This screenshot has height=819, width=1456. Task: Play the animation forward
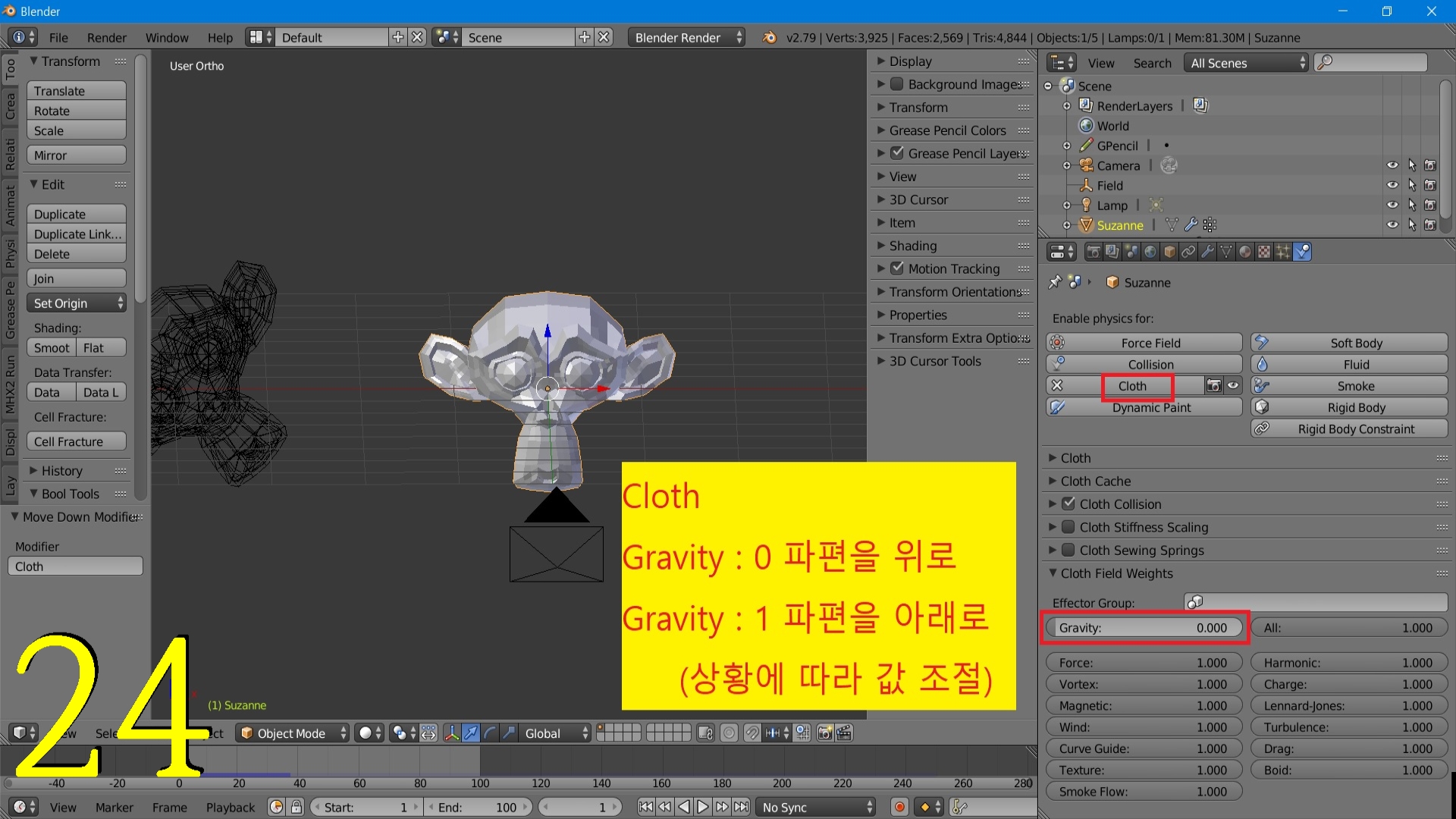click(x=703, y=808)
